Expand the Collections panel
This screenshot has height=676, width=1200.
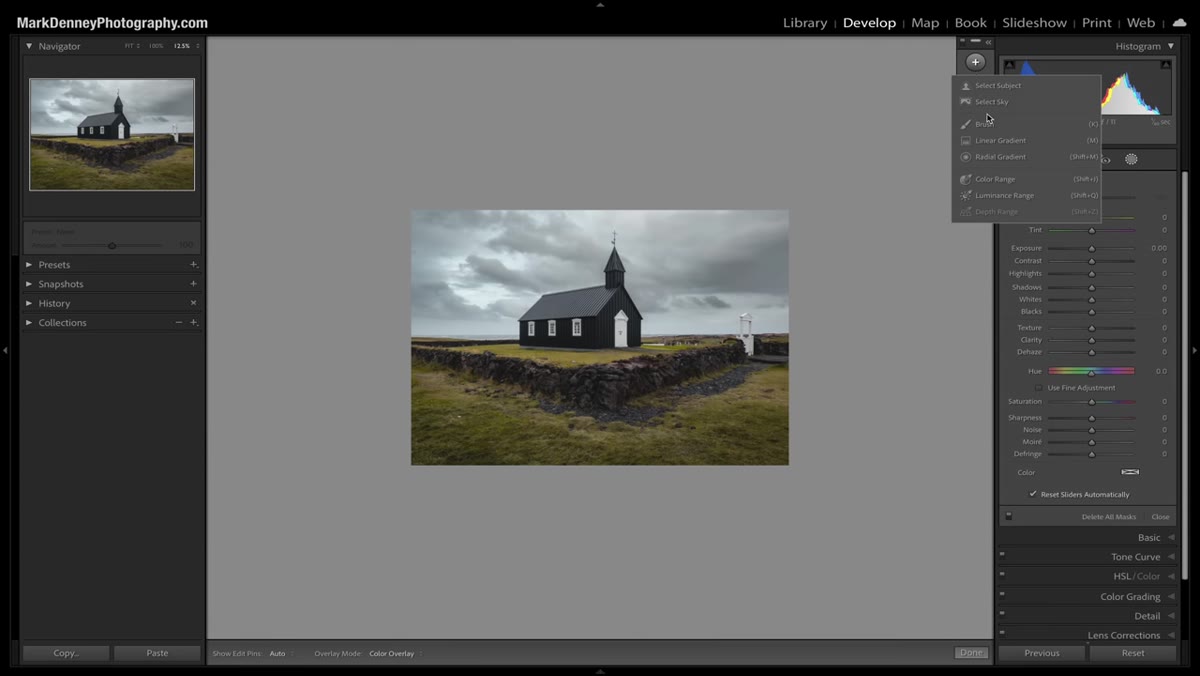click(29, 323)
